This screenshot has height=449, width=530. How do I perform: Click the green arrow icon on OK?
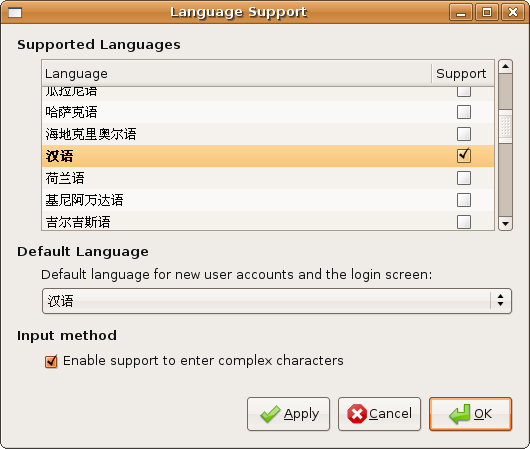460,414
